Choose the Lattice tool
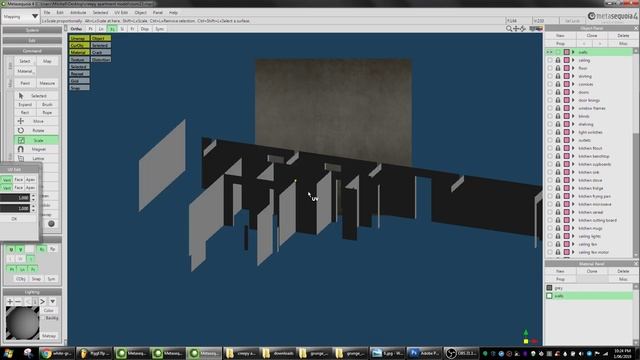640x360 pixels. (x=36, y=158)
